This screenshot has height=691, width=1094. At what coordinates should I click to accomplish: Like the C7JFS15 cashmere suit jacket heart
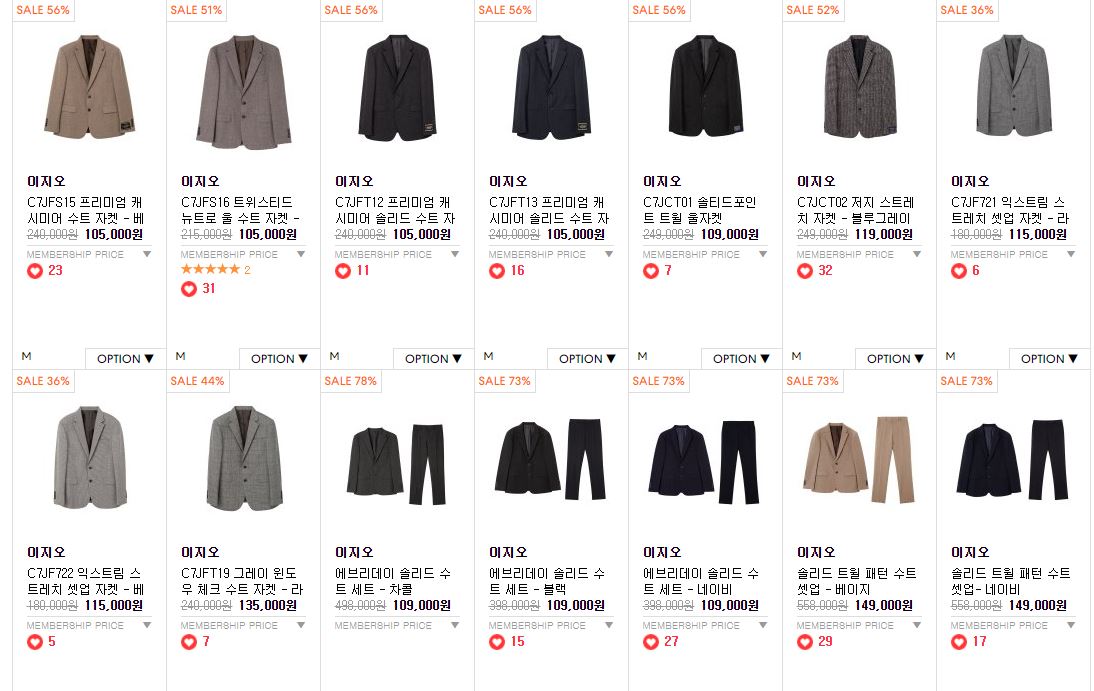pyautogui.click(x=35, y=271)
